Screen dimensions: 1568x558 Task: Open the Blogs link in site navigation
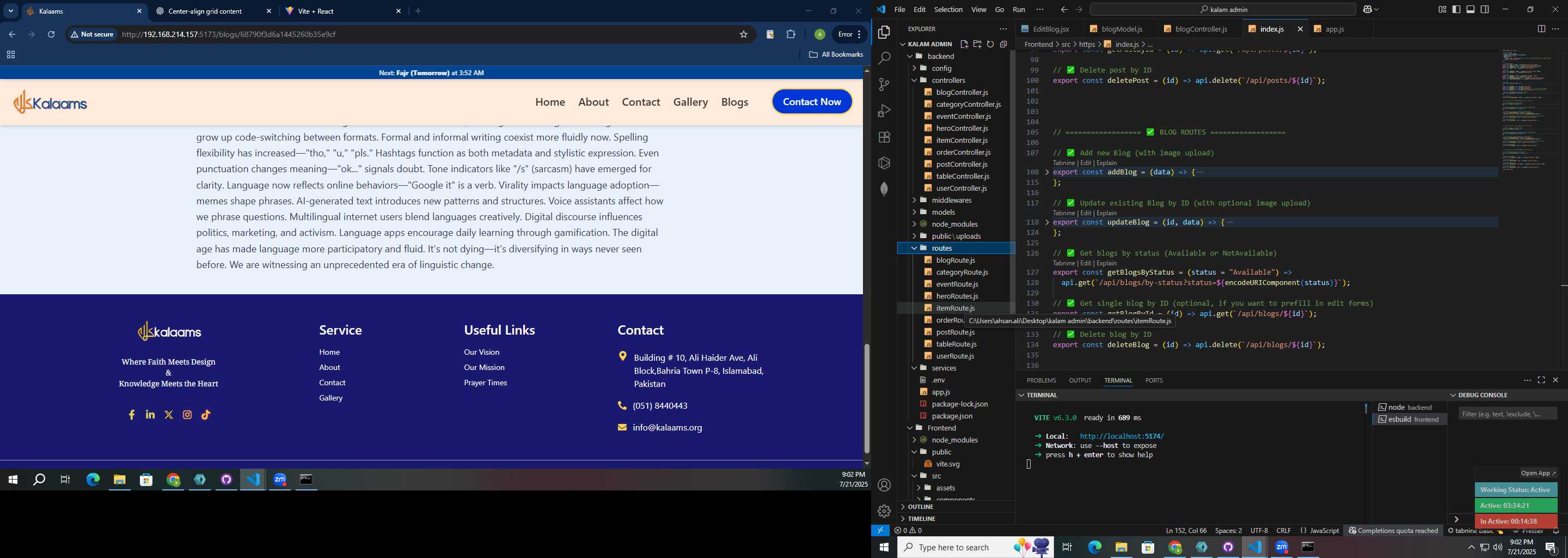click(x=734, y=102)
